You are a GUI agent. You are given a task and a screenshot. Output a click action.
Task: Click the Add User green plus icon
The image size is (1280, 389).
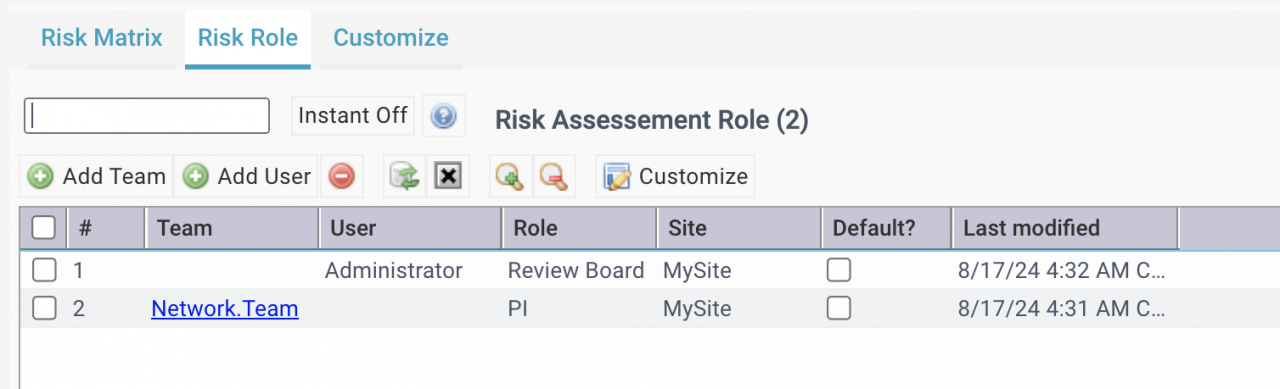(196, 177)
